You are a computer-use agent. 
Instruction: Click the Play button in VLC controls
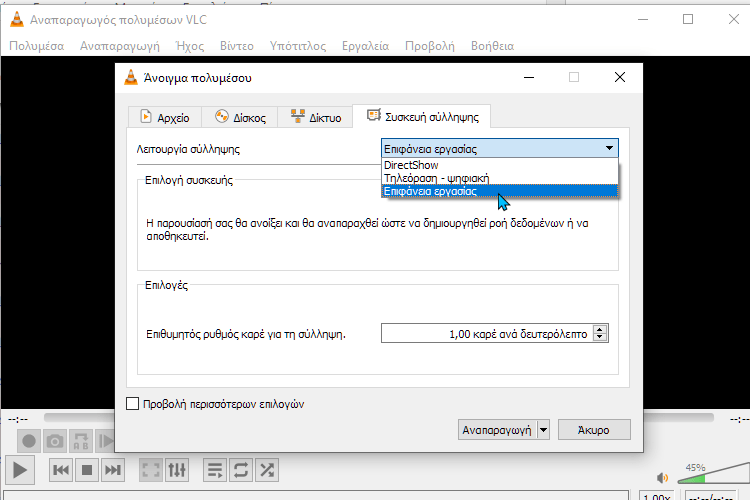20,470
